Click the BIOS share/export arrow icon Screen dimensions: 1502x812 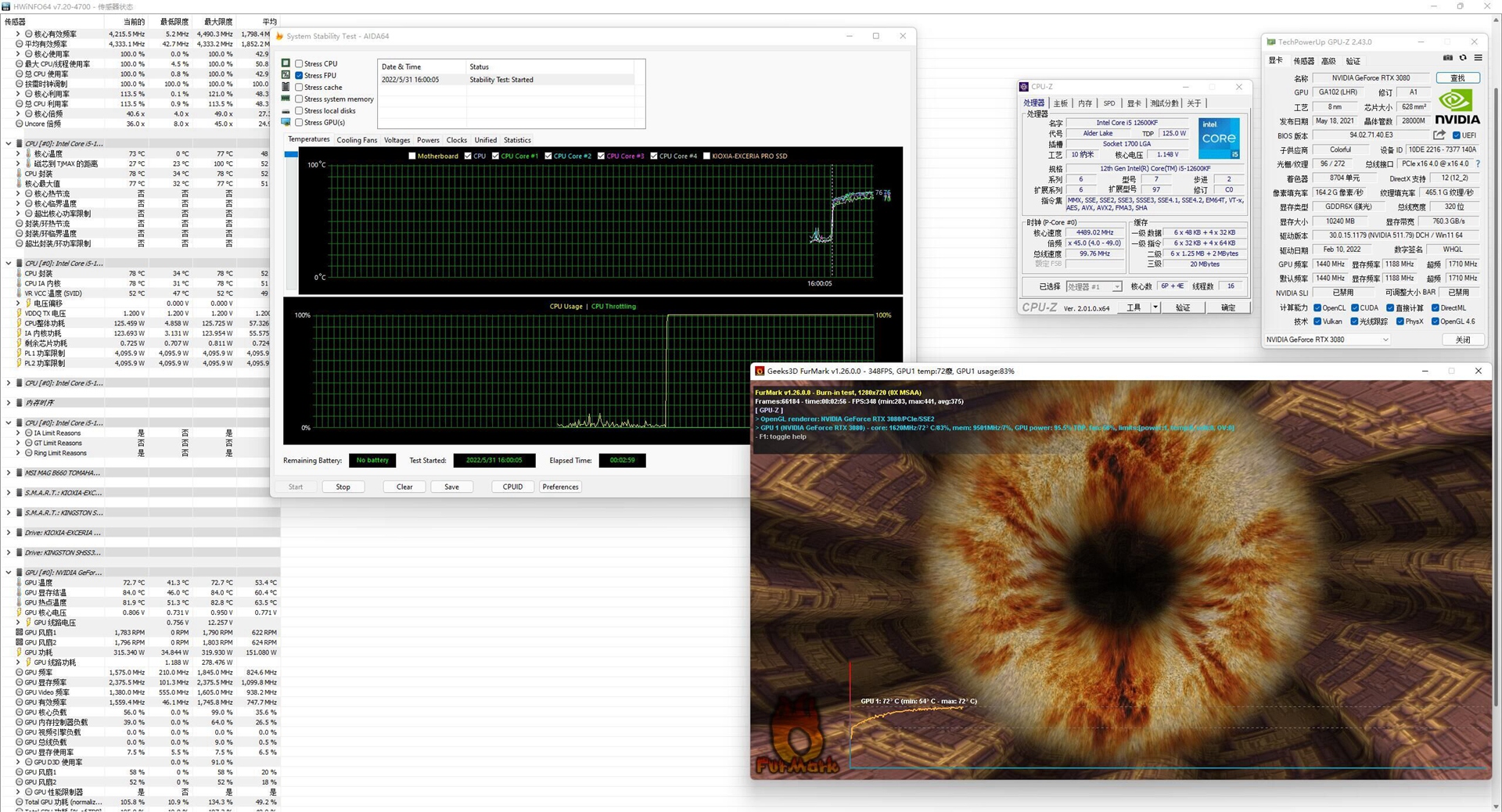1439,135
